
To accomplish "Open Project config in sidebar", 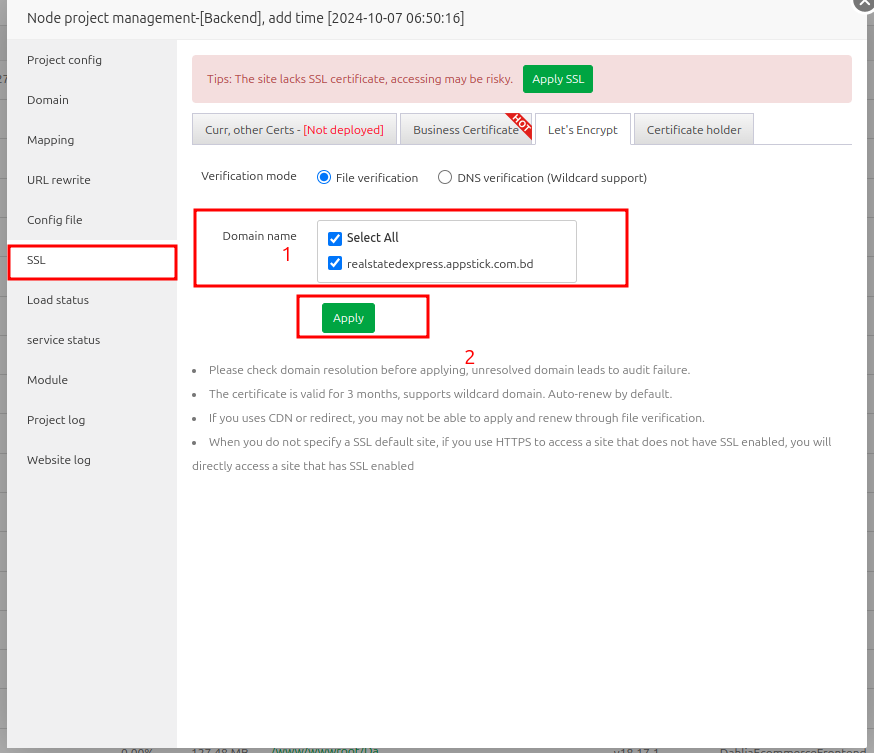I will (64, 60).
